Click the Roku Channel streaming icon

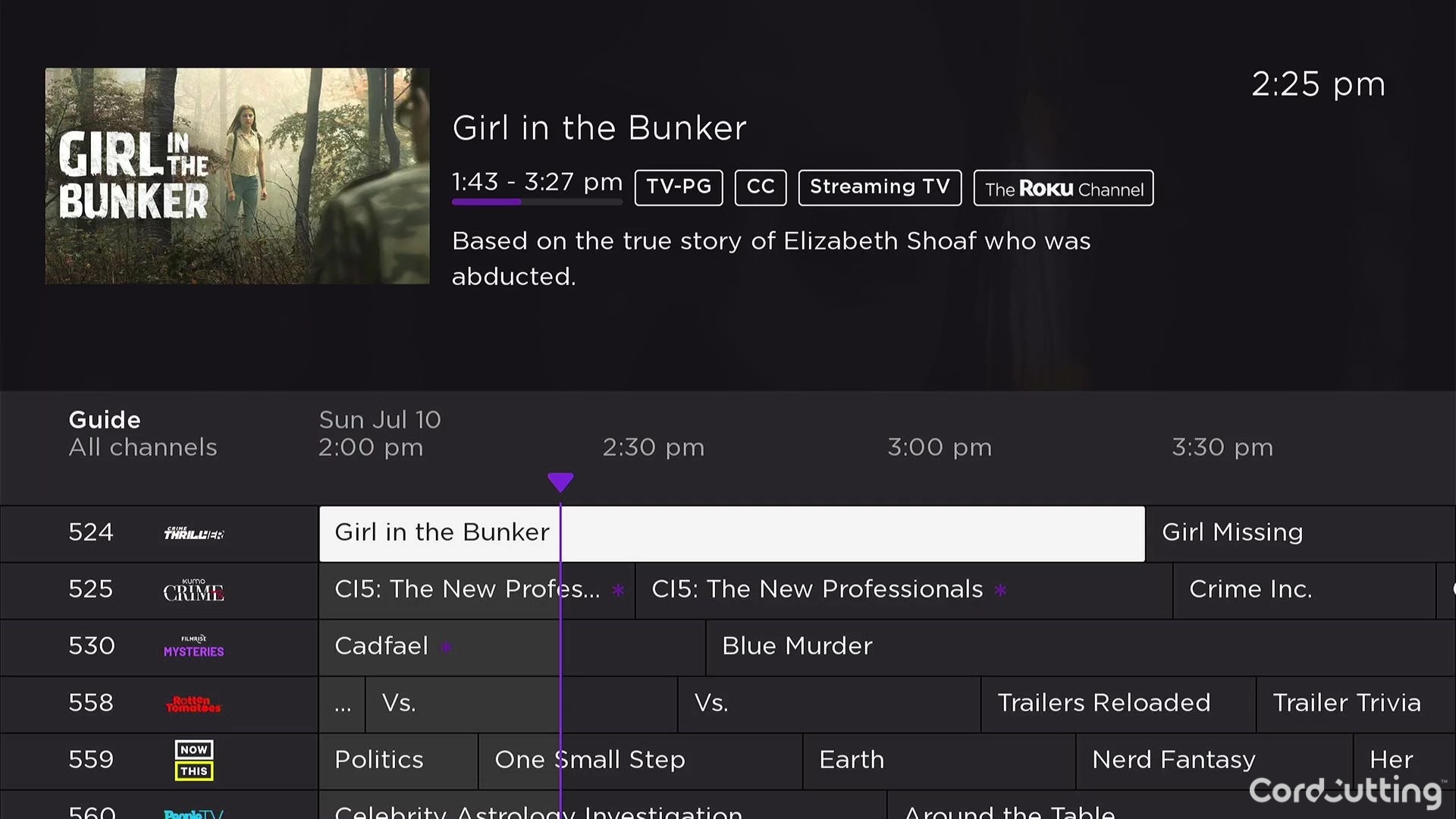click(x=1062, y=187)
